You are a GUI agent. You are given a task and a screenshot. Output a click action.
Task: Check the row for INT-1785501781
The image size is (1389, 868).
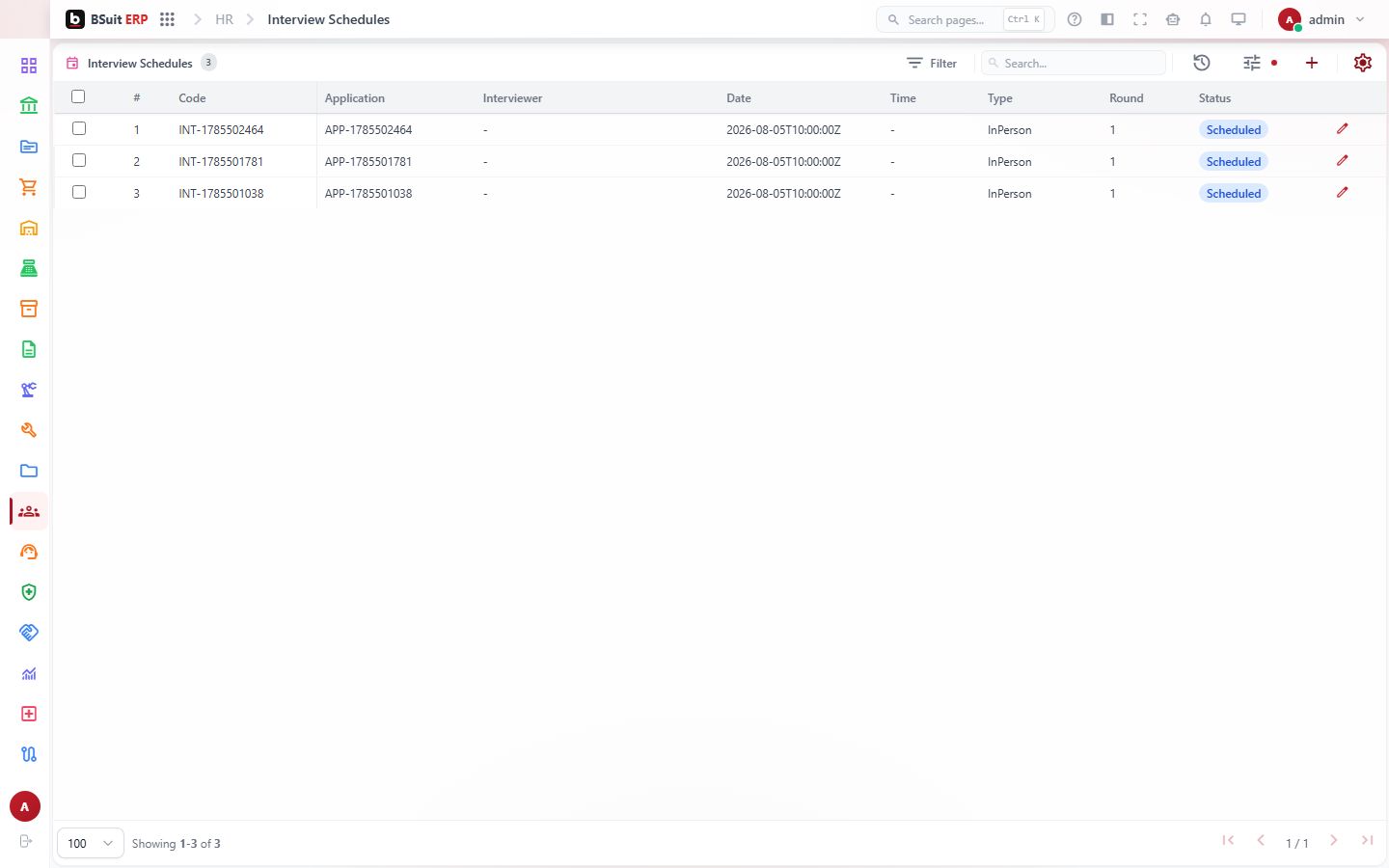[79, 160]
